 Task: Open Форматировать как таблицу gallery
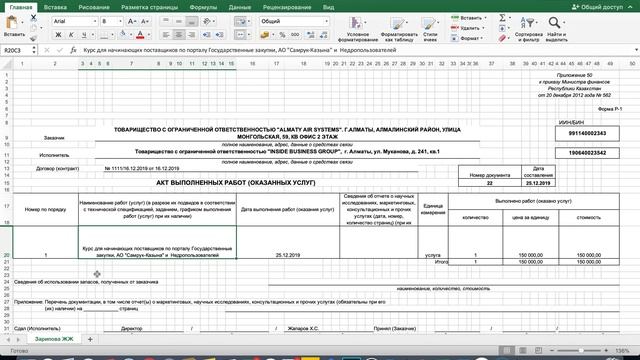coord(399,29)
